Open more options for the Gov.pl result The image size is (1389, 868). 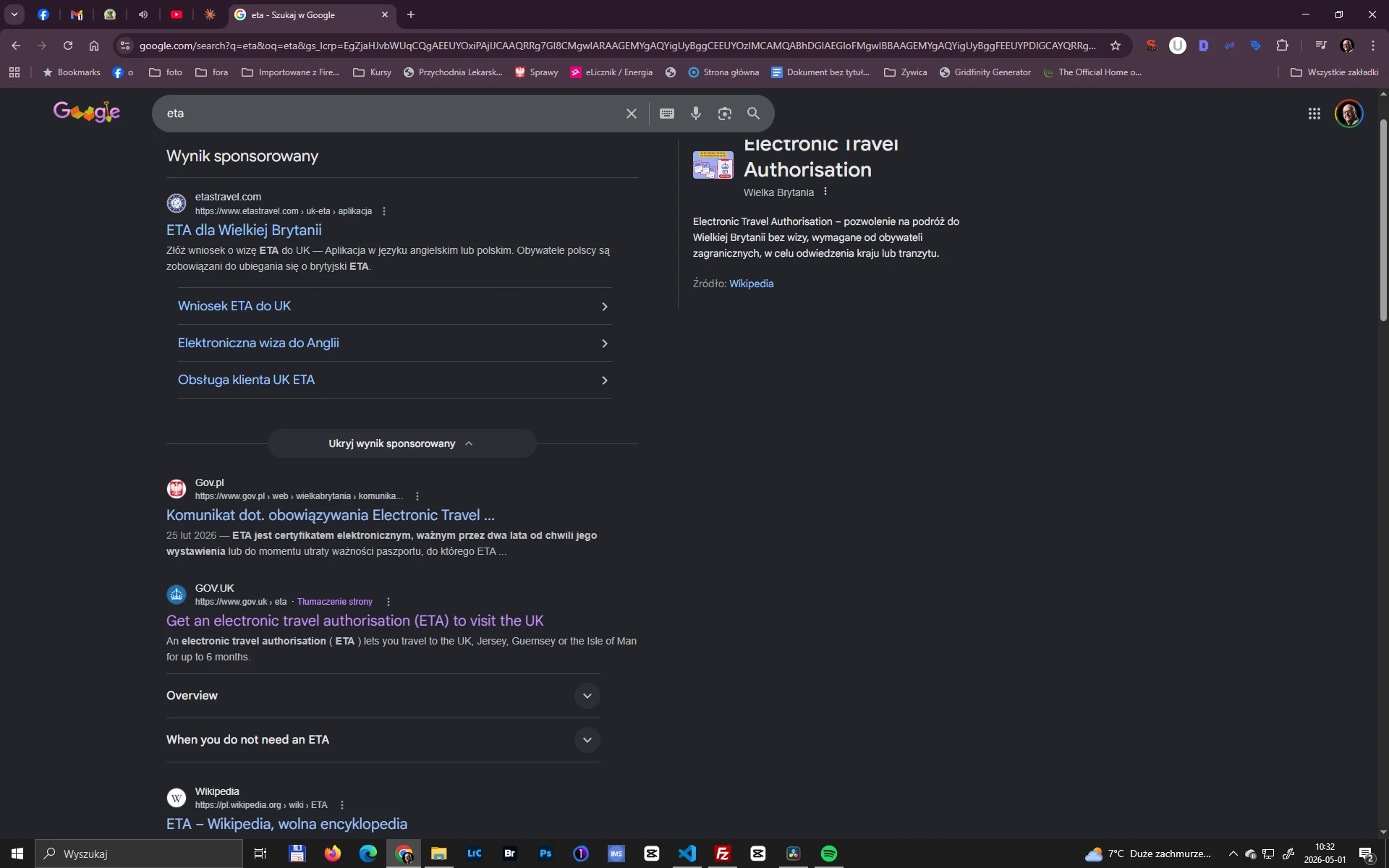pos(417,496)
